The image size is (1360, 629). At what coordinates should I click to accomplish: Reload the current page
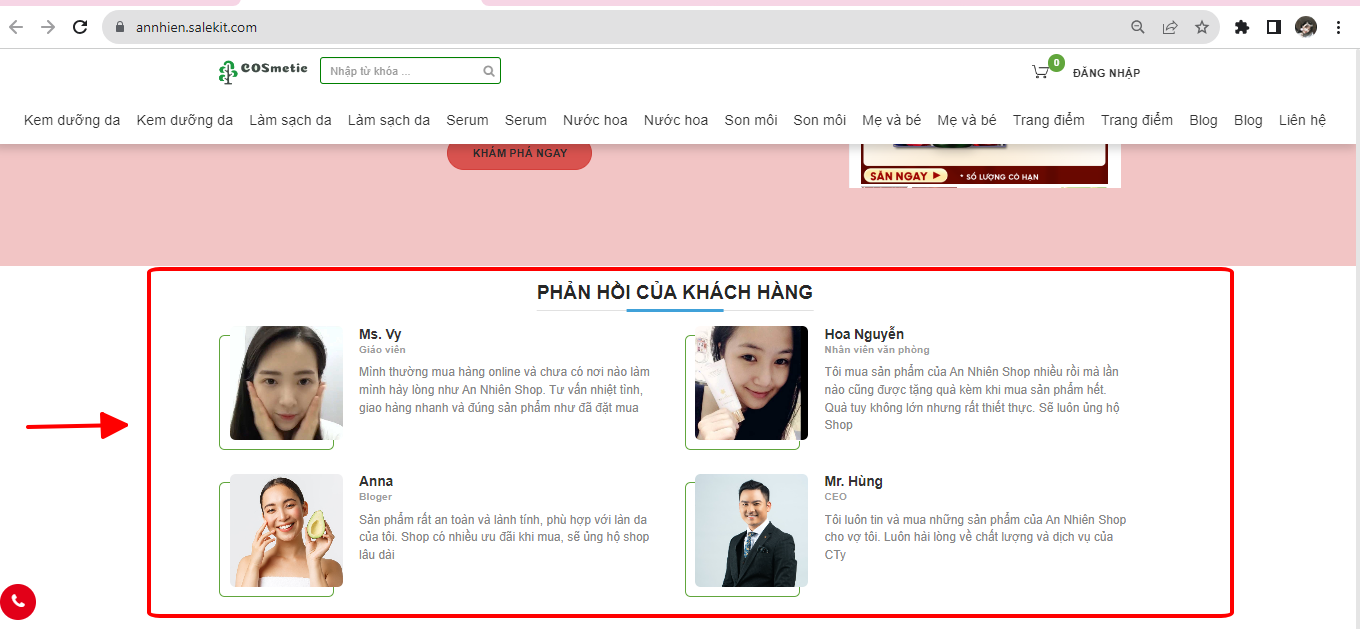(x=80, y=27)
